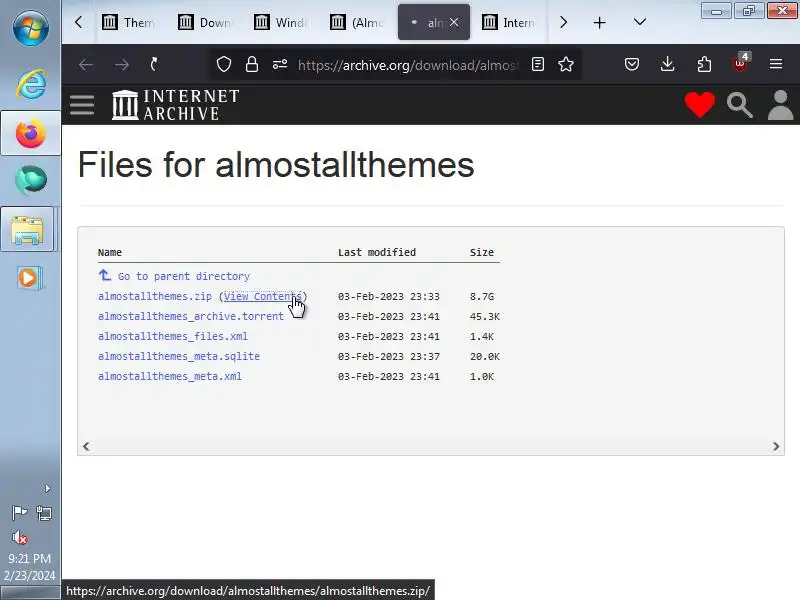Go back one page
This screenshot has height=600, width=800.
tap(86, 65)
